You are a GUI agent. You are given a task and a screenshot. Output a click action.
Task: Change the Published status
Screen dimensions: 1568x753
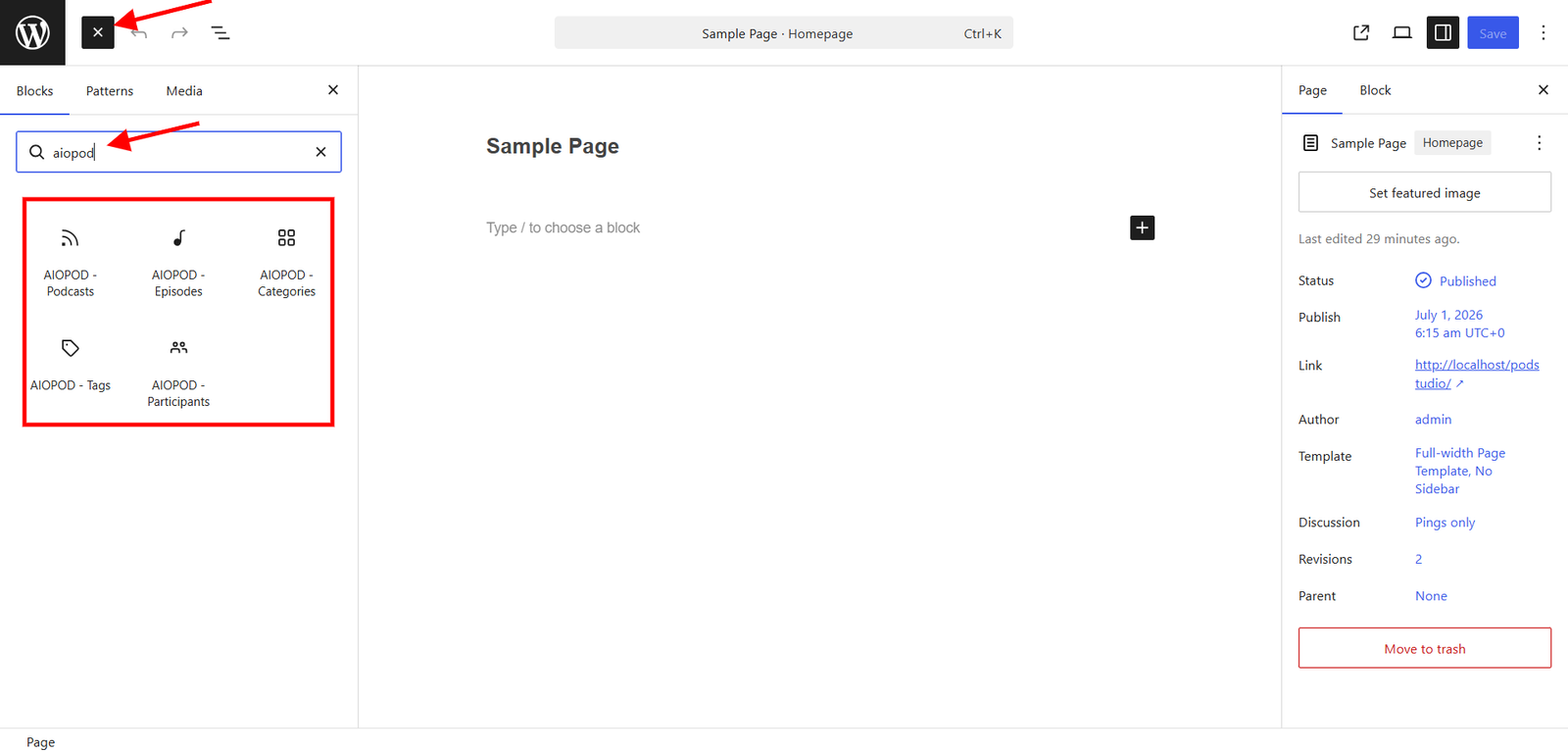point(1456,281)
